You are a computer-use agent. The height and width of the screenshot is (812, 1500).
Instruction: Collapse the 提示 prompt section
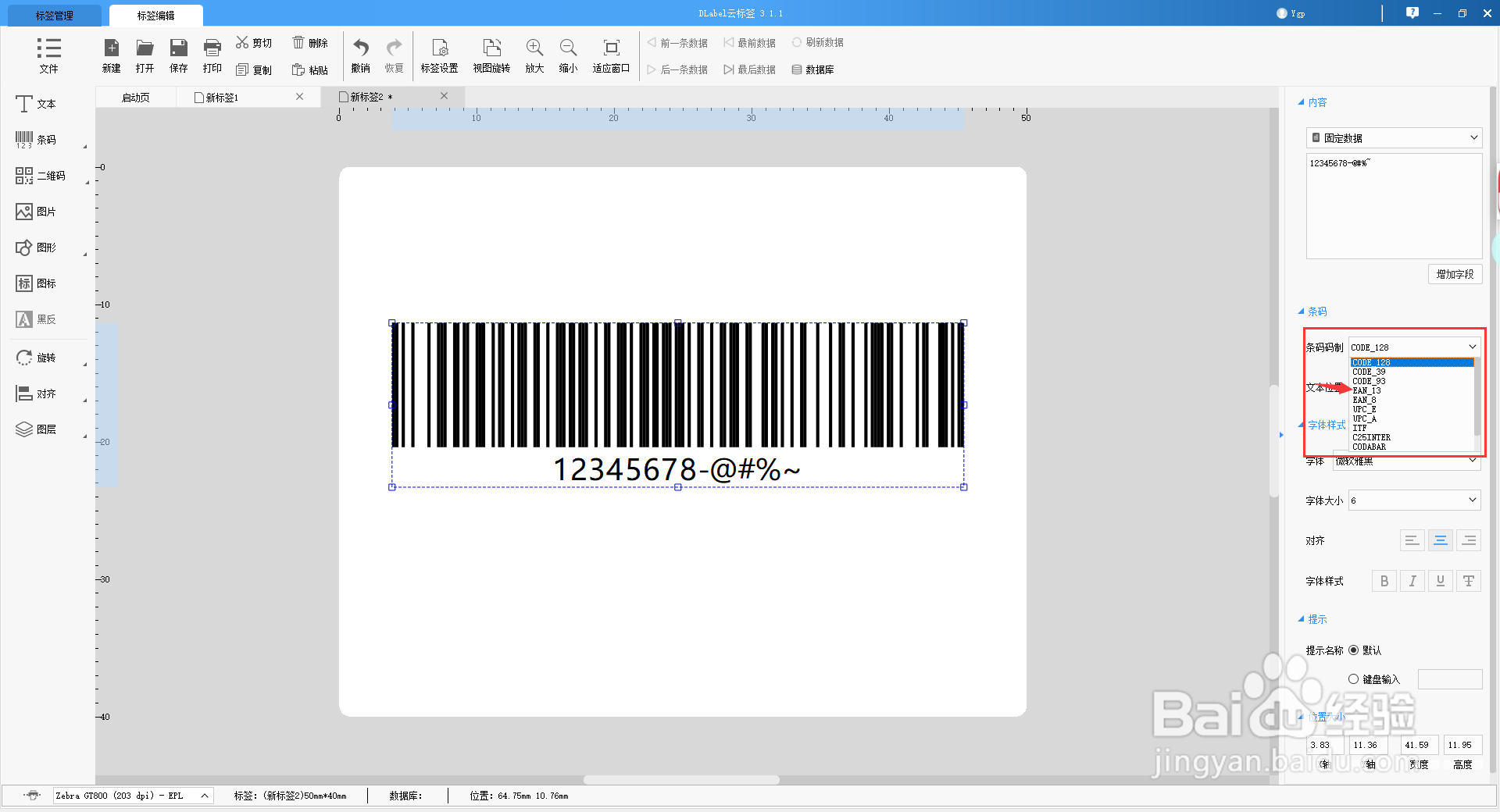tap(1312, 619)
